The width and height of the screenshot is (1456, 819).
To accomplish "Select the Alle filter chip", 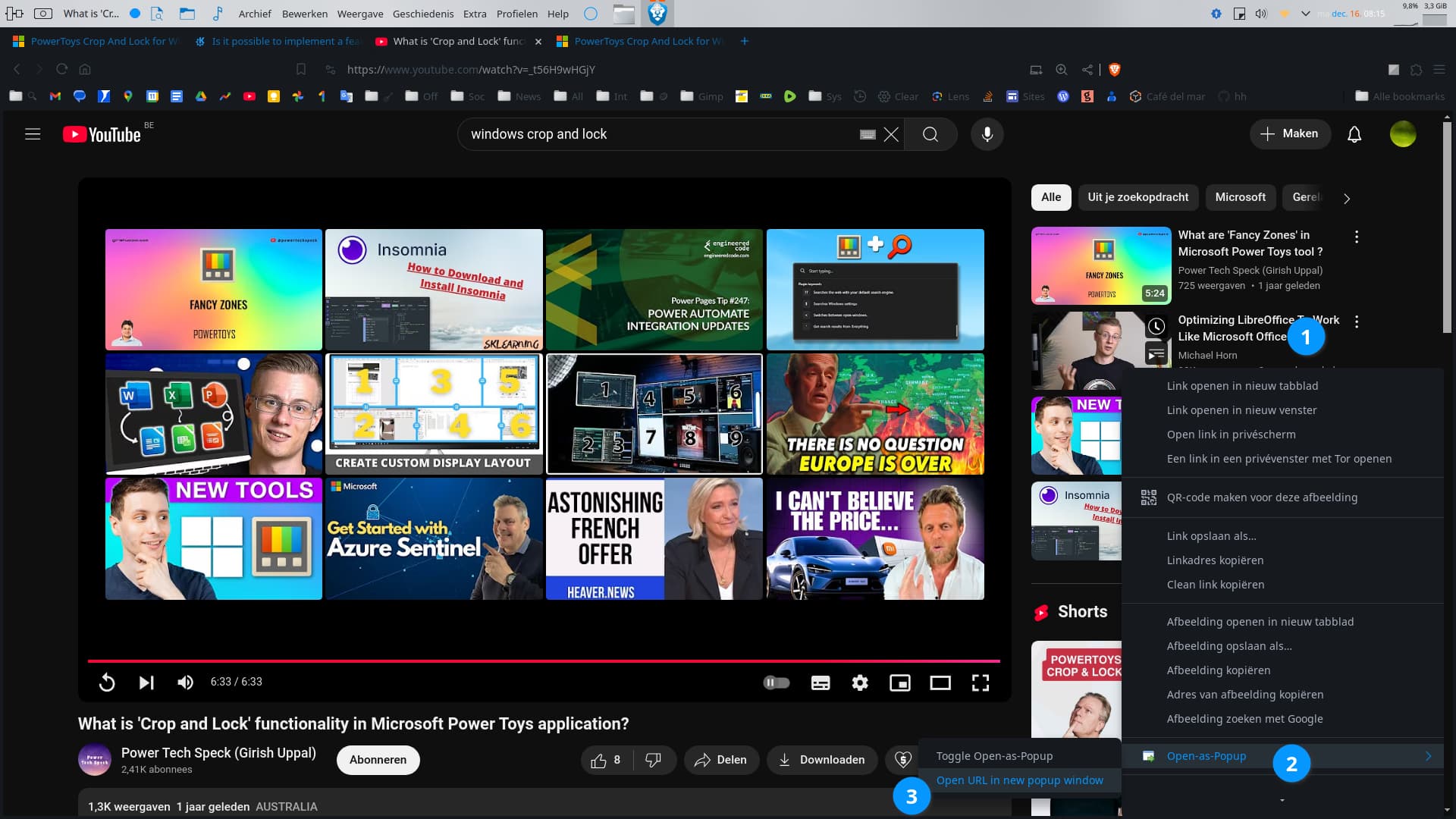I will click(1050, 197).
